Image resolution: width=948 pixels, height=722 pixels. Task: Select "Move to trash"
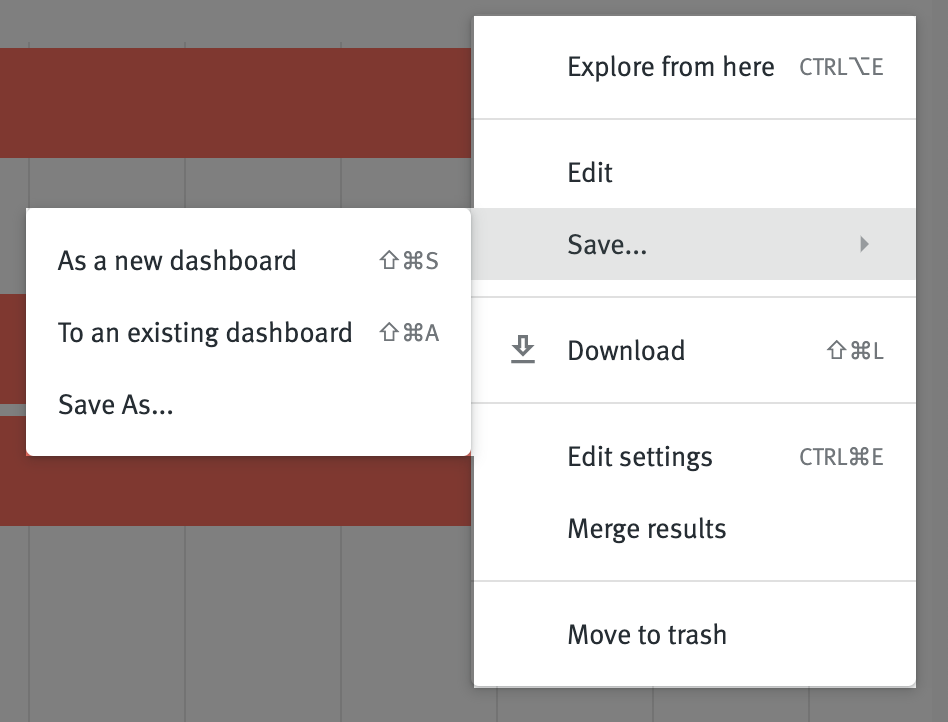click(646, 634)
